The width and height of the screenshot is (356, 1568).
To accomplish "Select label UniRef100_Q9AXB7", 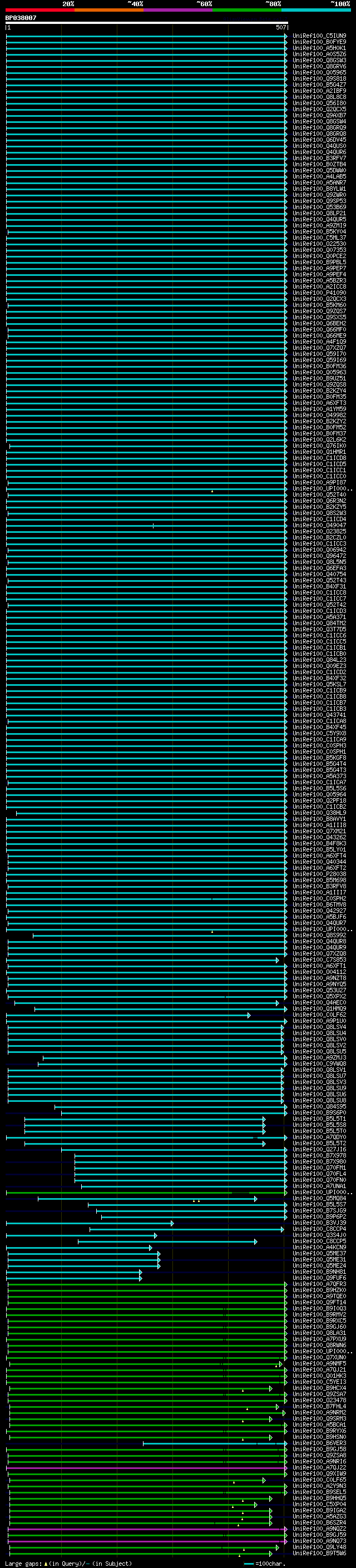I will (x=319, y=116).
